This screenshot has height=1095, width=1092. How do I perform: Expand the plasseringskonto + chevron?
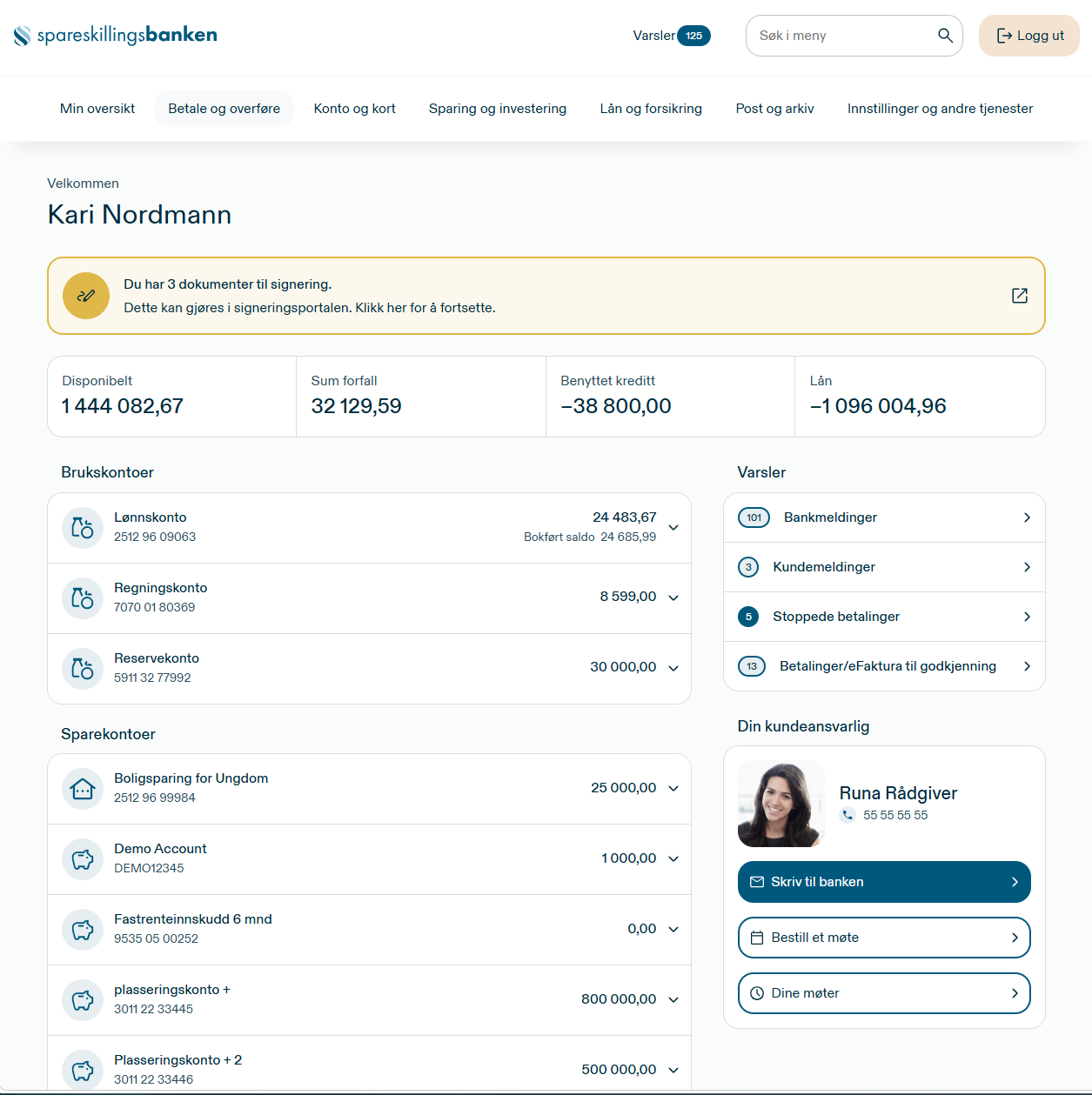tap(673, 999)
